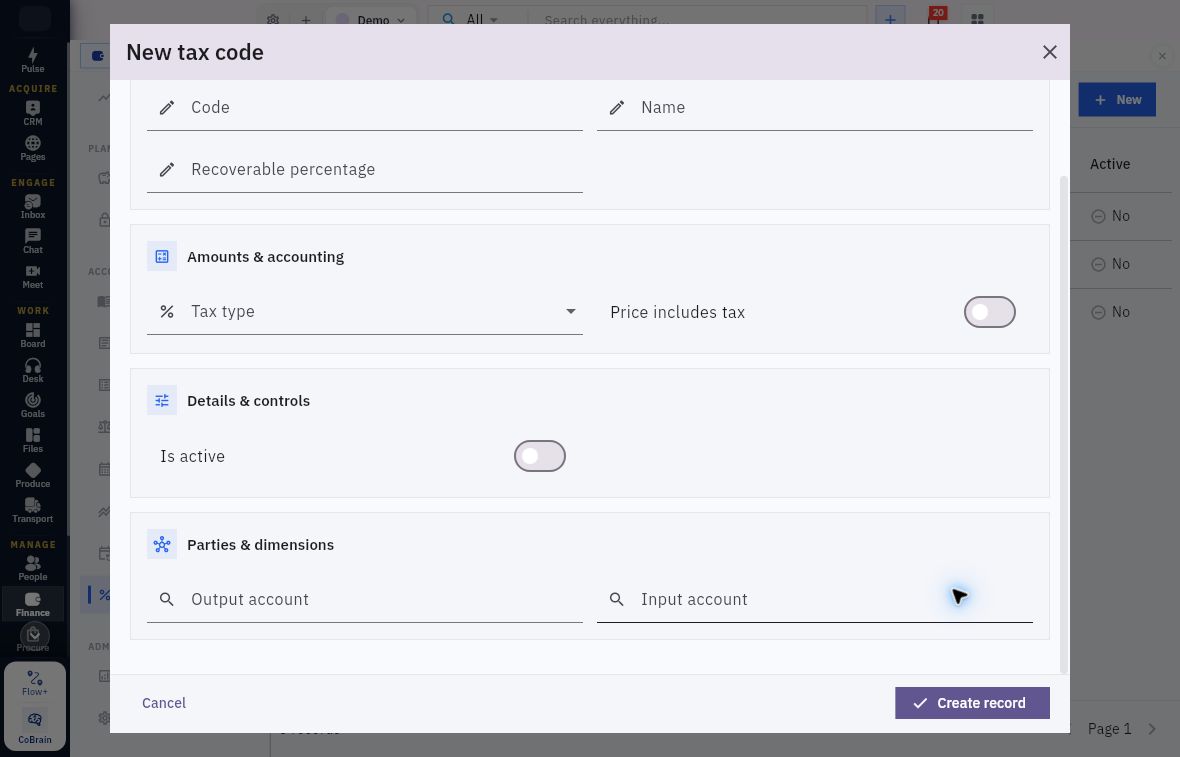The height and width of the screenshot is (757, 1180).
Task: Focus the Code input field
Action: click(x=364, y=108)
